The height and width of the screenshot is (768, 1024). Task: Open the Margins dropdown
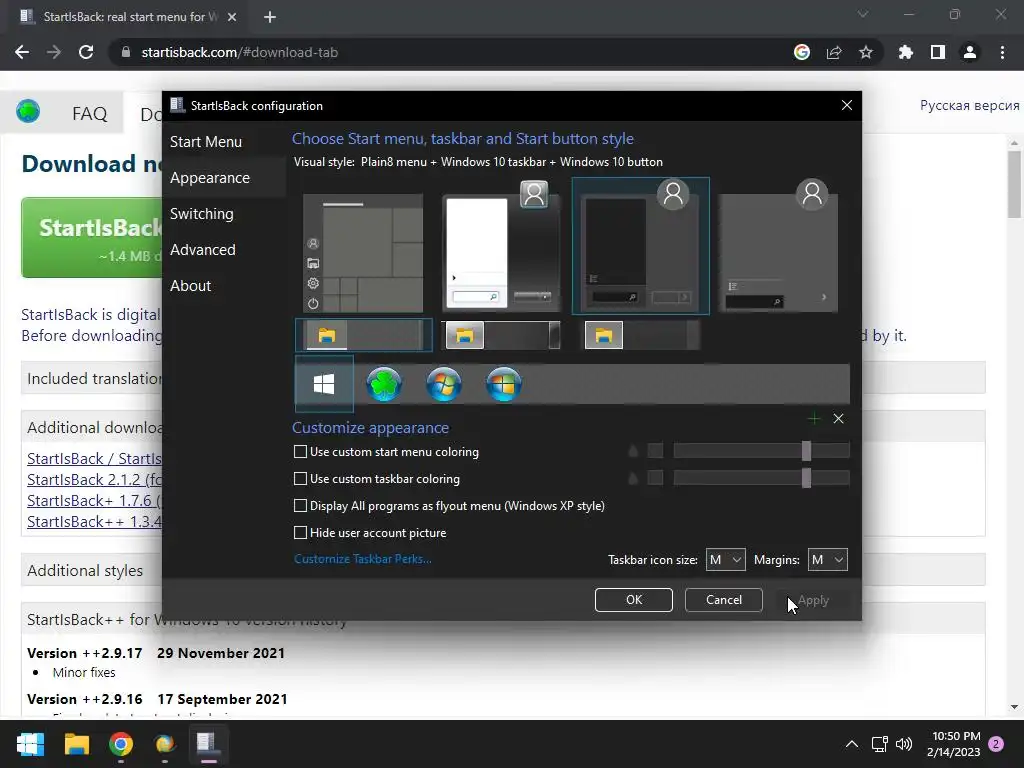coord(827,560)
